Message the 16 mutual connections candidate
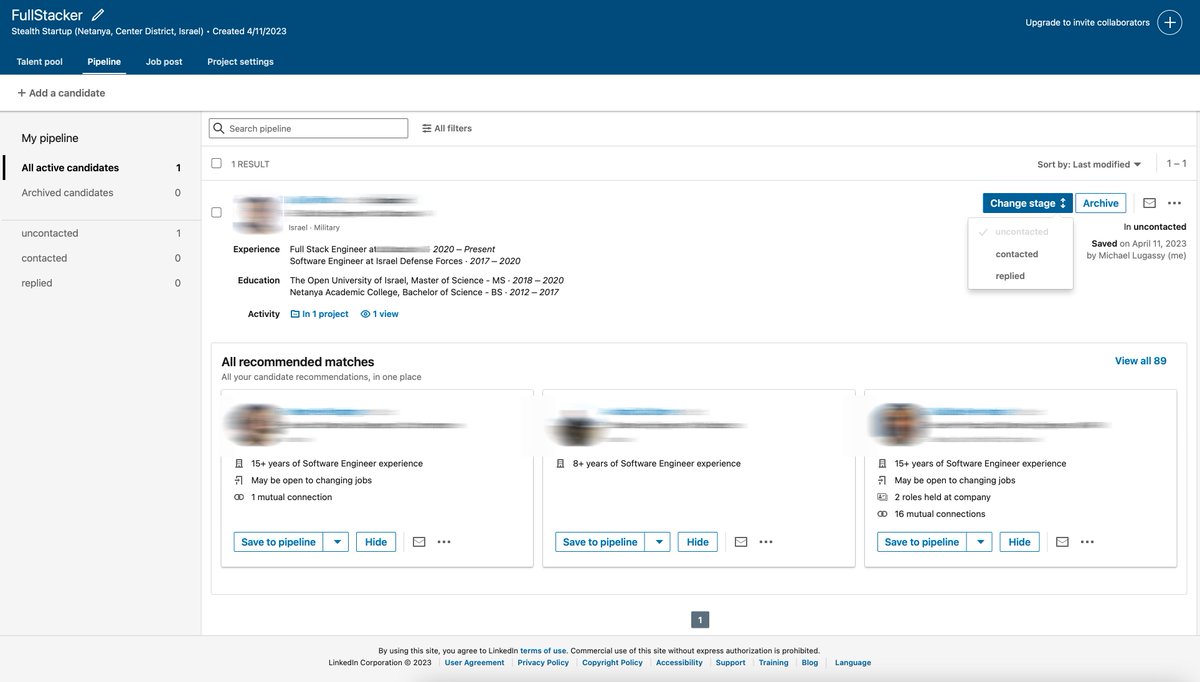Image resolution: width=1200 pixels, height=682 pixels. point(1062,542)
